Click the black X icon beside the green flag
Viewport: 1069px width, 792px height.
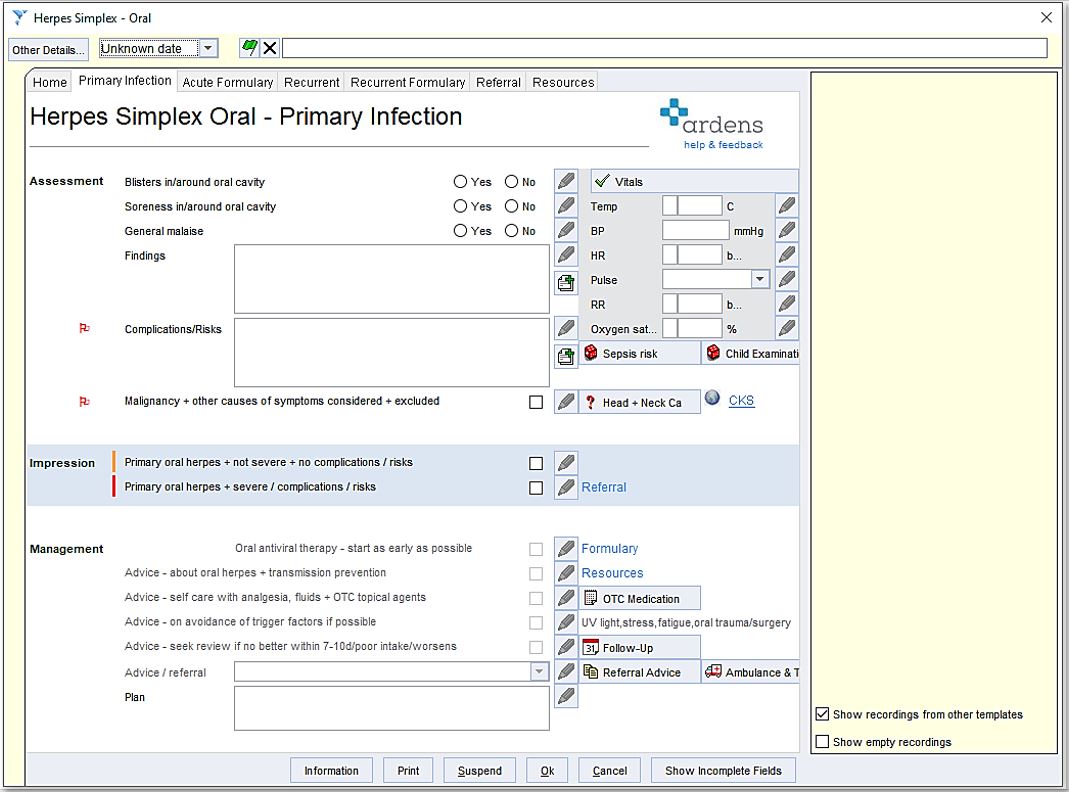270,48
